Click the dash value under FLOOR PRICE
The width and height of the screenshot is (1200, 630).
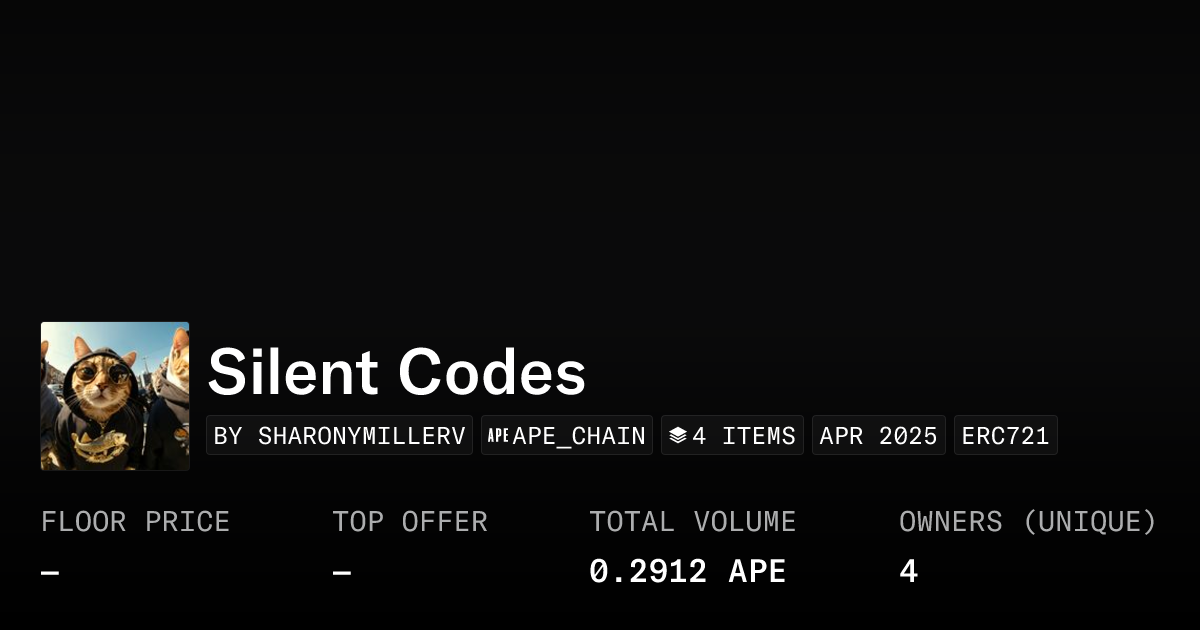tap(50, 573)
